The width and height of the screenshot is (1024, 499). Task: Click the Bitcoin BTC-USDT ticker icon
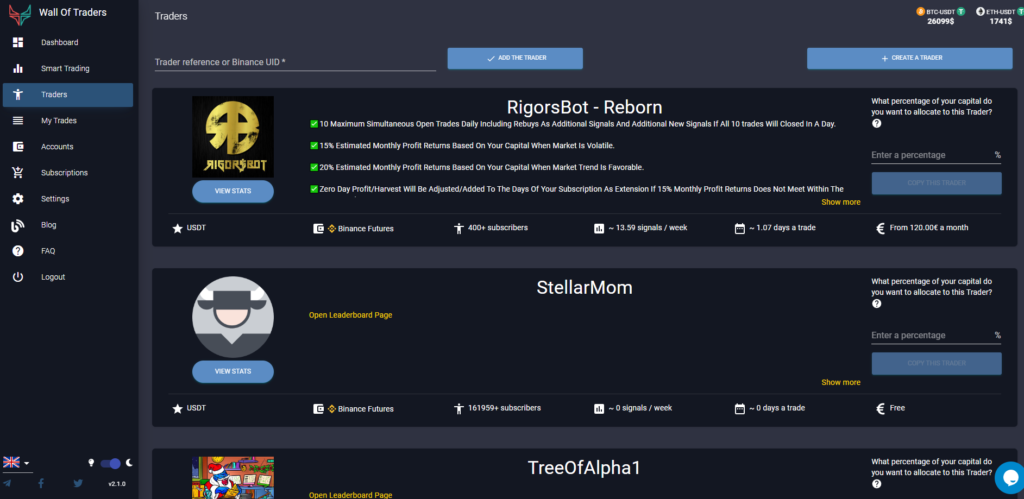tap(921, 11)
